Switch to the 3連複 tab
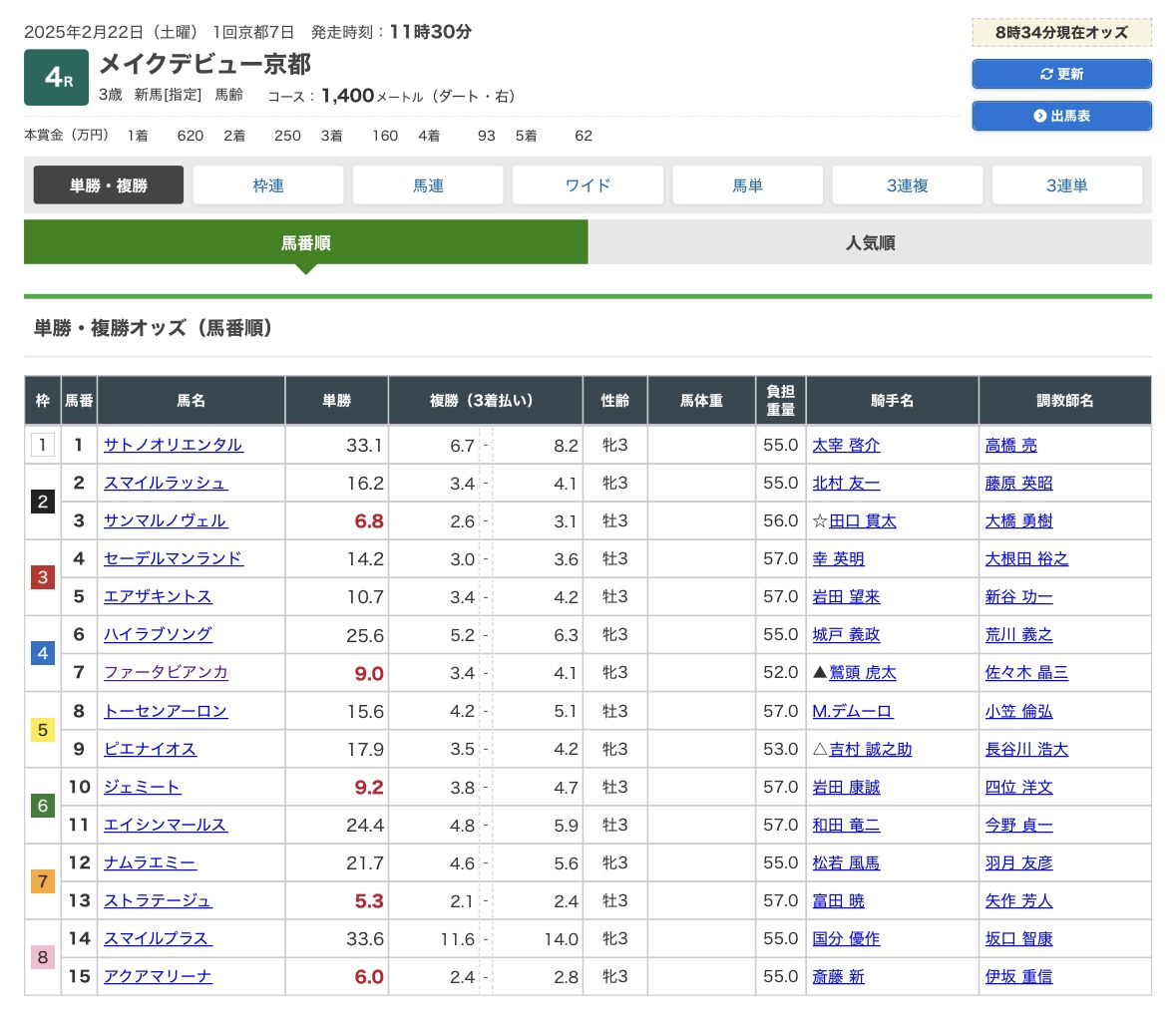This screenshot has width=1176, height=1026. pyautogui.click(x=908, y=185)
